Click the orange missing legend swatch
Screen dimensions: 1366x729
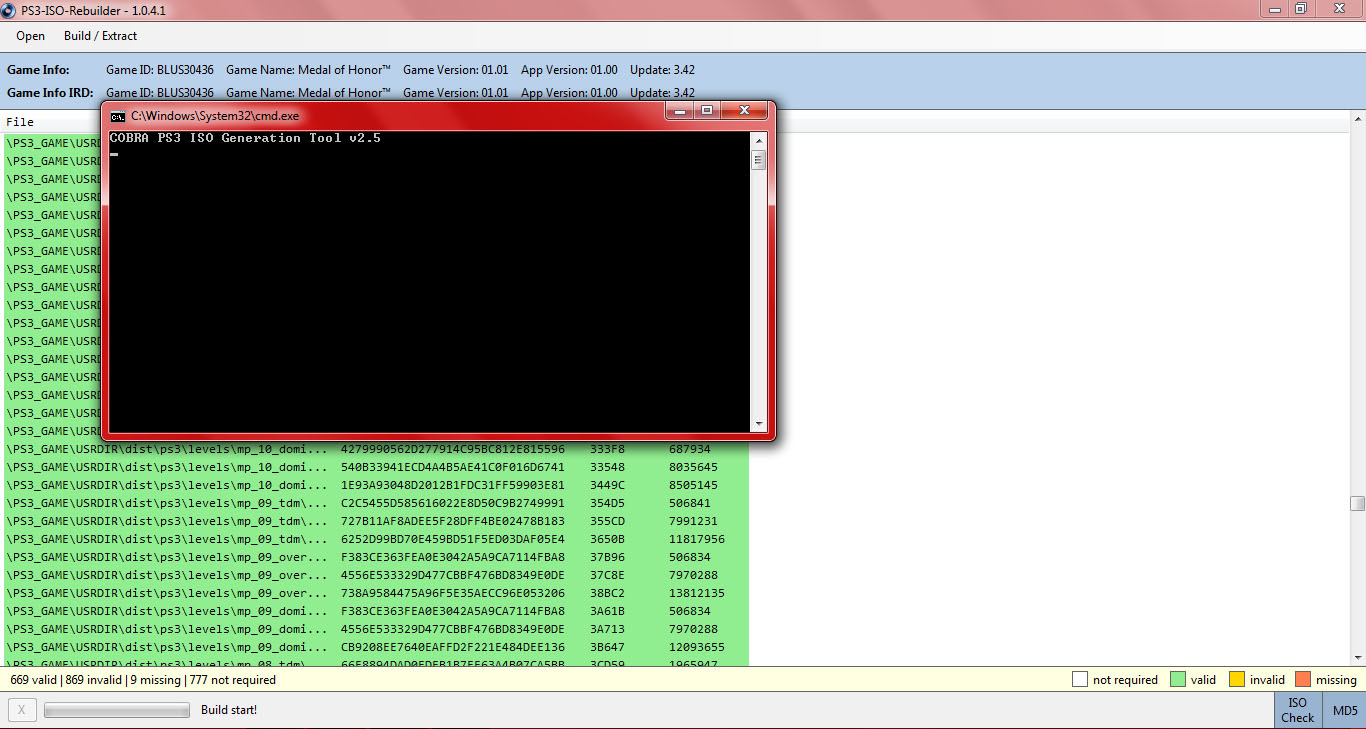click(x=1302, y=680)
